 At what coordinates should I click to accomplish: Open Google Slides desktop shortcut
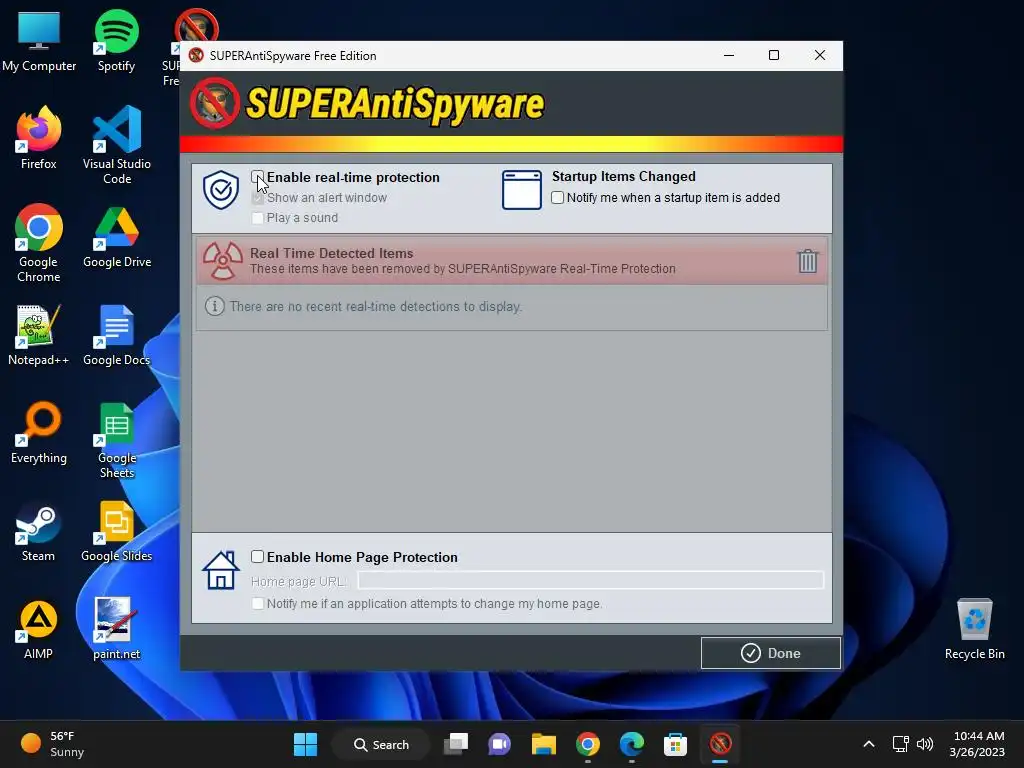click(x=117, y=530)
